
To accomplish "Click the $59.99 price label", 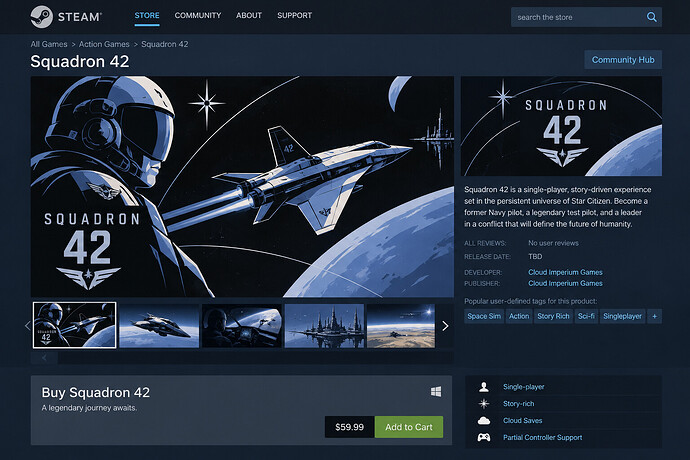I will coord(349,427).
